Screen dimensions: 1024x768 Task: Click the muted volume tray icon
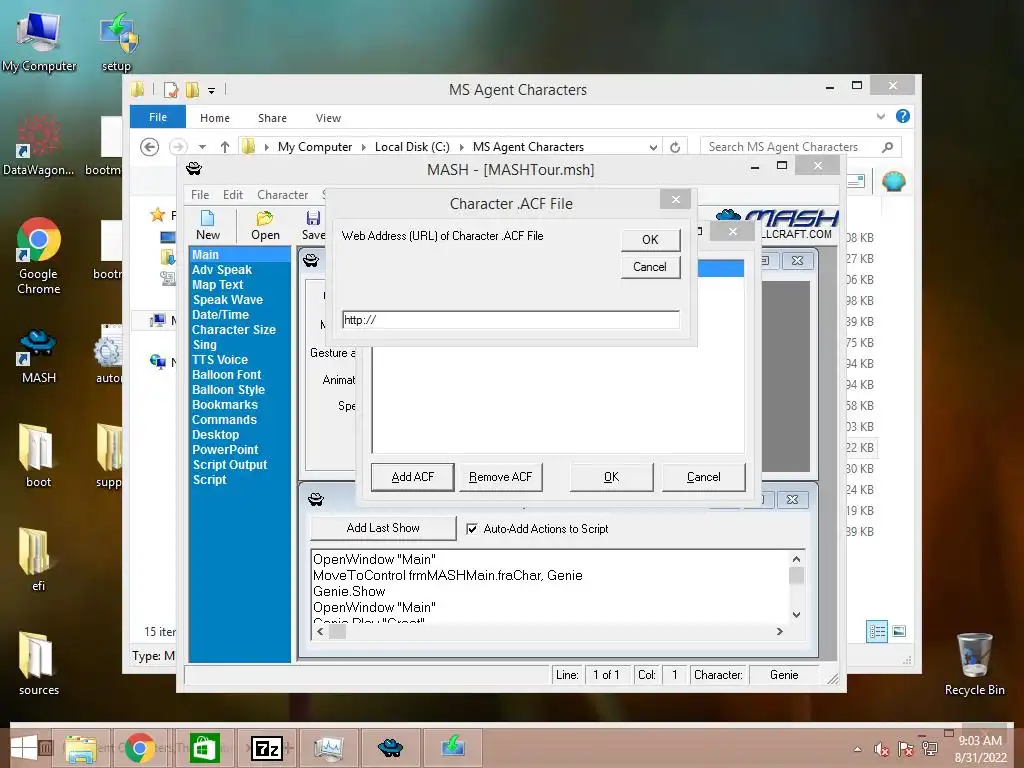click(x=882, y=749)
